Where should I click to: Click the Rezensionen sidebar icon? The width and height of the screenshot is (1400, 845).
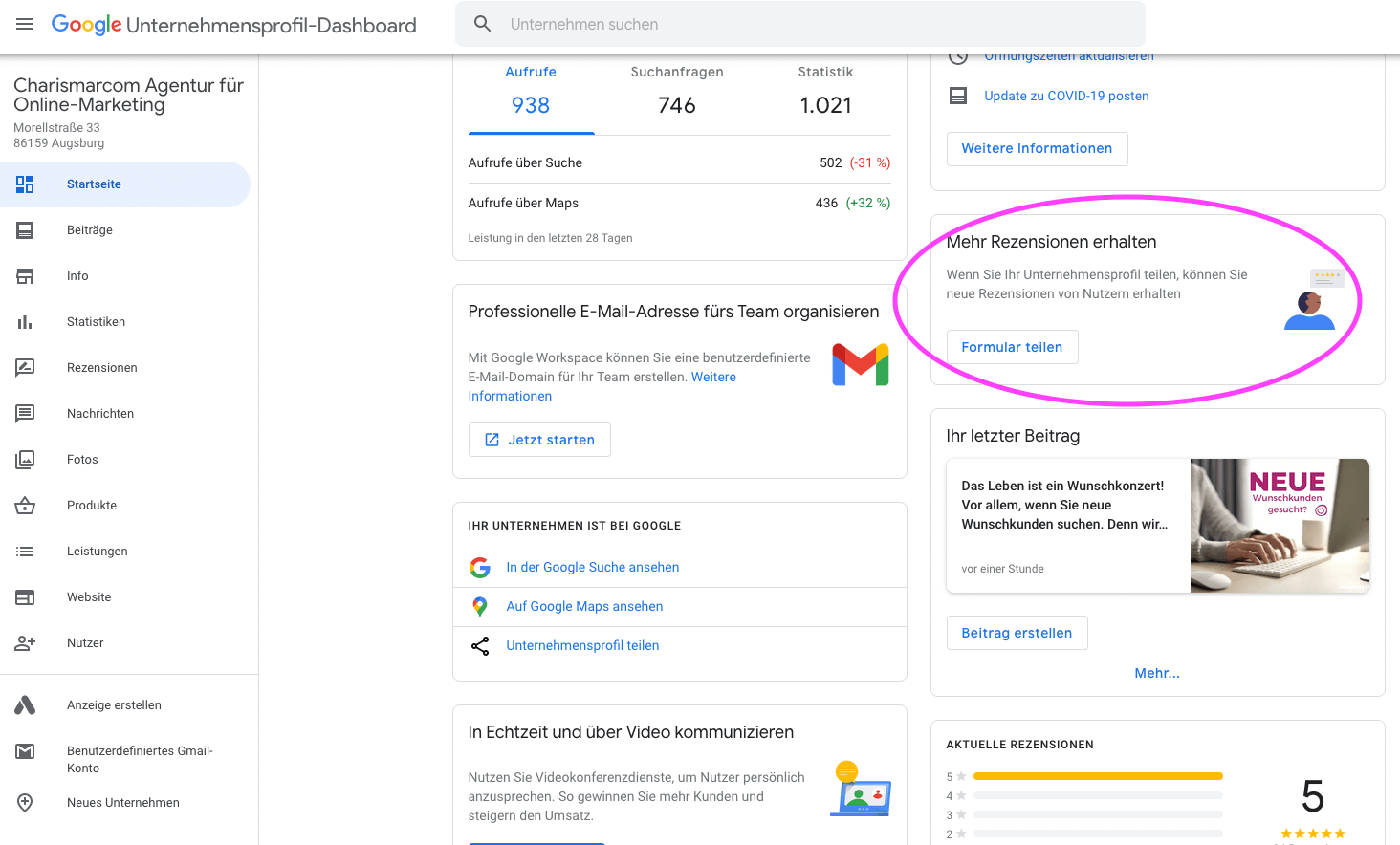[x=25, y=368]
